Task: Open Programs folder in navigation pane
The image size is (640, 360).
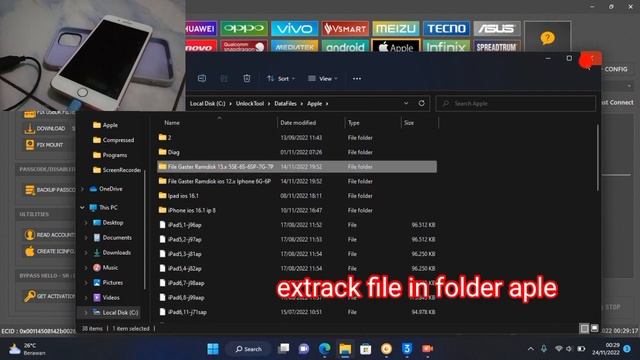Action: click(x=110, y=155)
